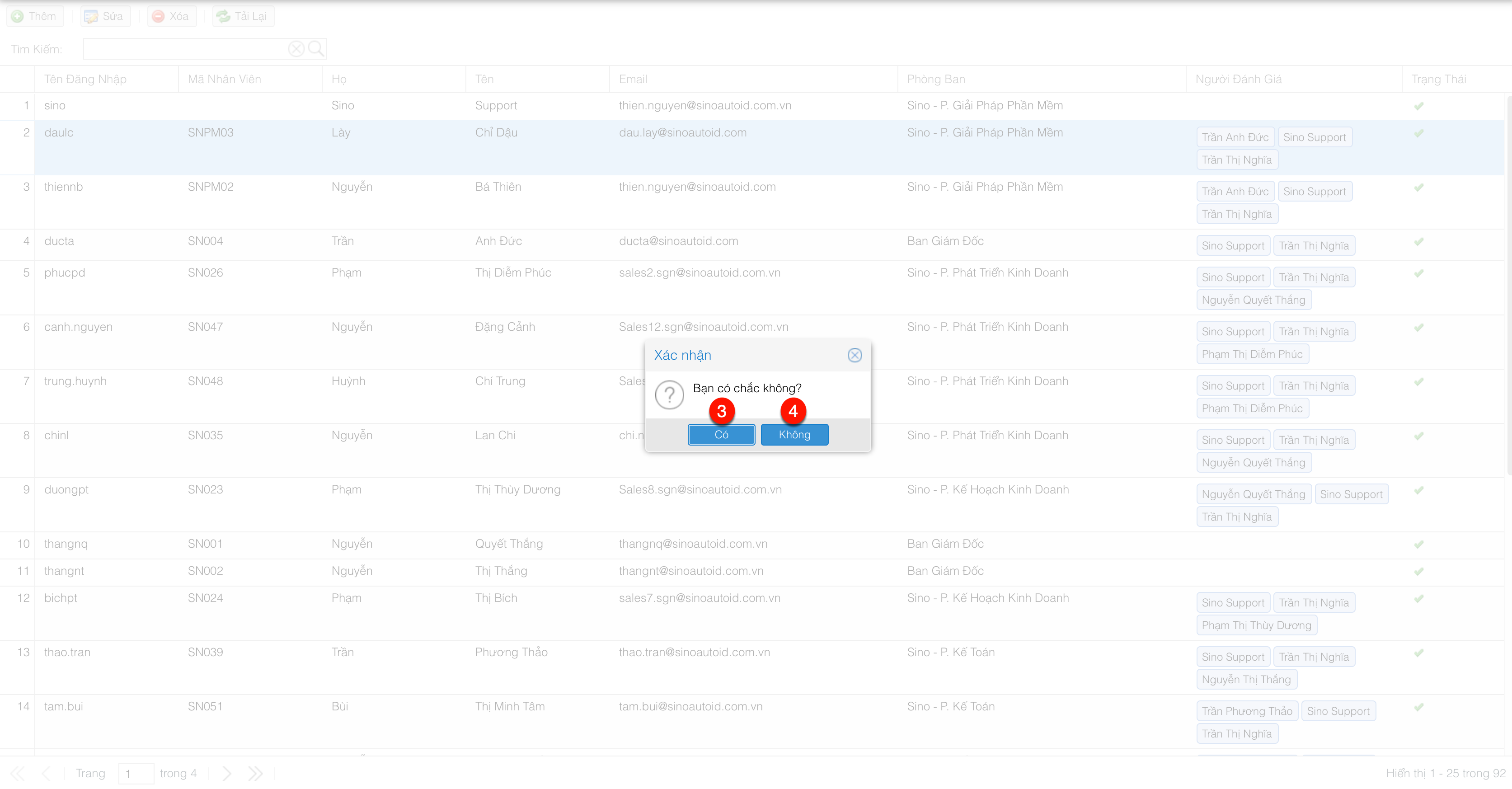This screenshot has height=789, width=1512.
Task: Click the page number input box
Action: tap(136, 773)
